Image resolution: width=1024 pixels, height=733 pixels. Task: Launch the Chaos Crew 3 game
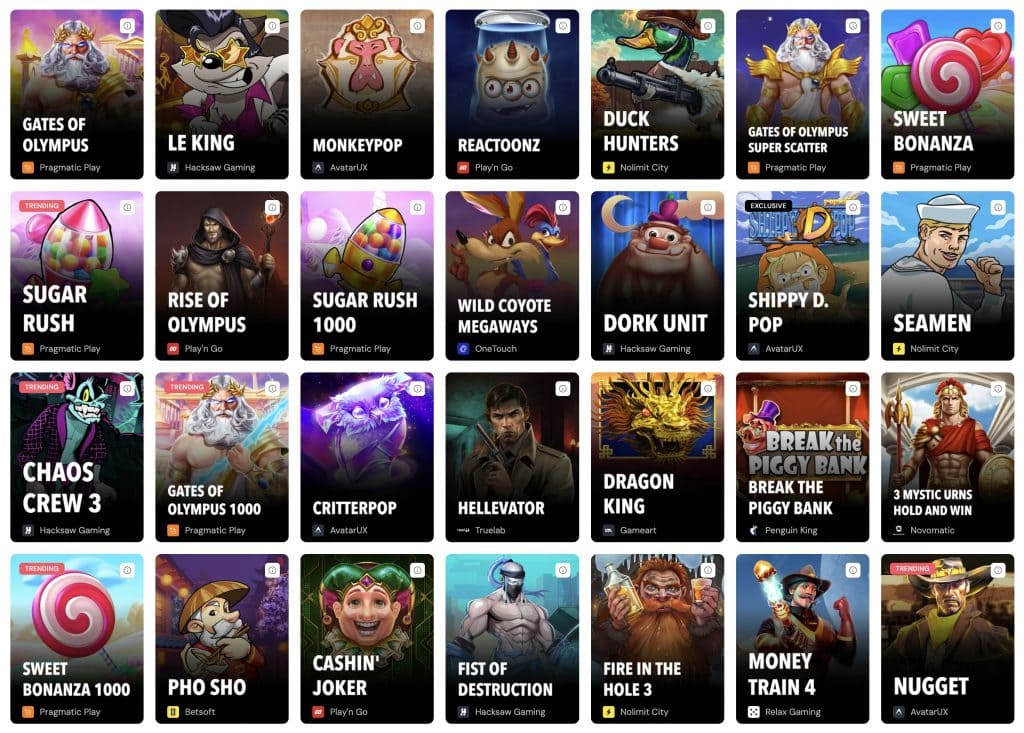(77, 457)
